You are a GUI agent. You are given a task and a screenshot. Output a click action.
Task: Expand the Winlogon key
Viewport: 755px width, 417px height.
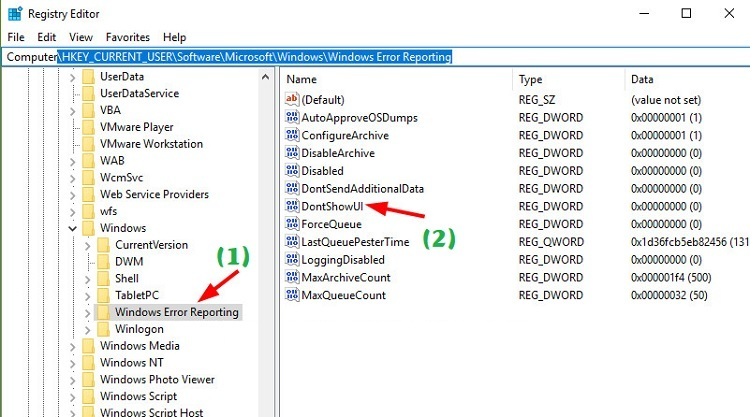click(x=88, y=330)
